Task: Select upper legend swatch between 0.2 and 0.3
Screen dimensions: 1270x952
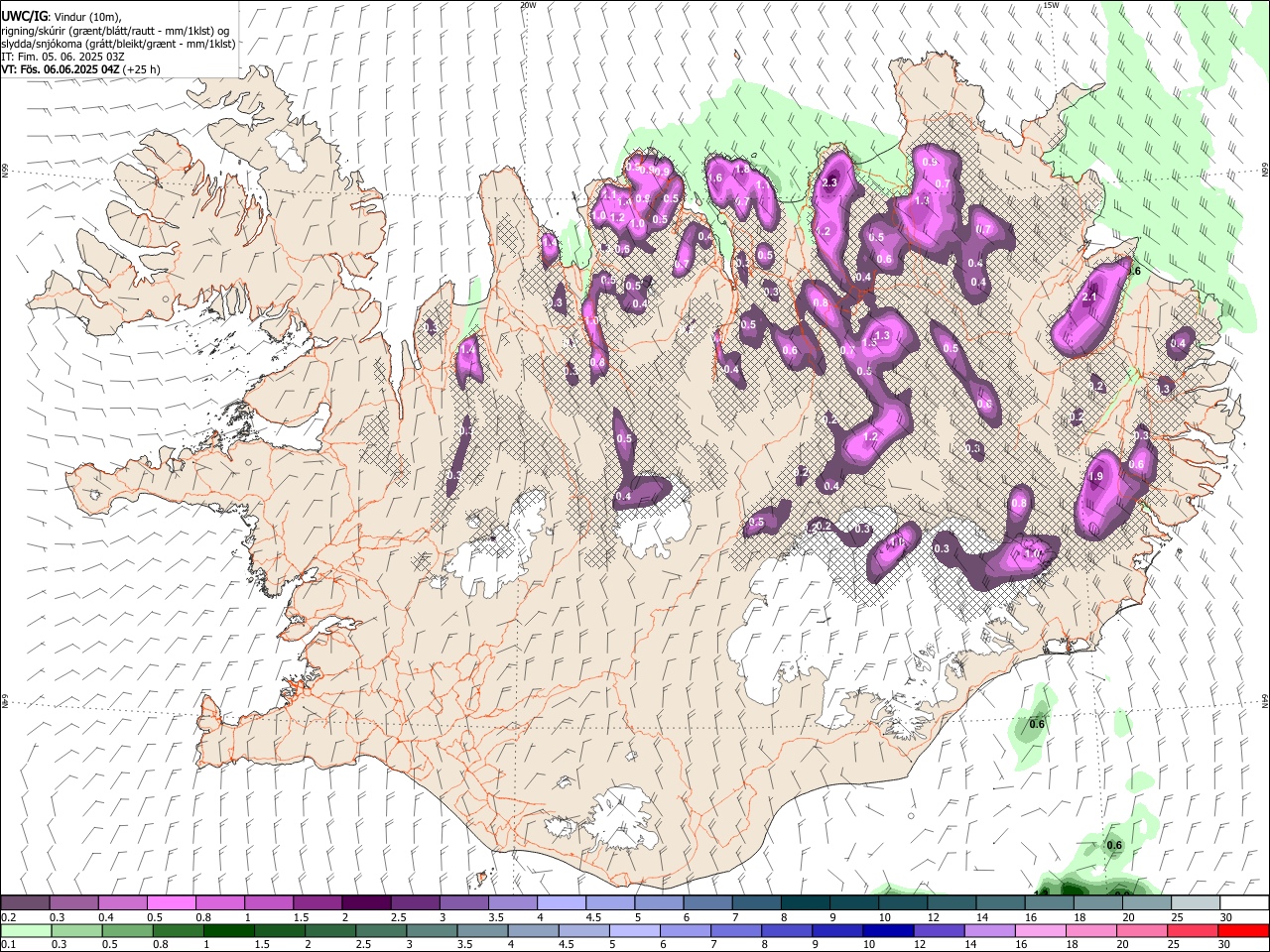Action: pos(26,902)
